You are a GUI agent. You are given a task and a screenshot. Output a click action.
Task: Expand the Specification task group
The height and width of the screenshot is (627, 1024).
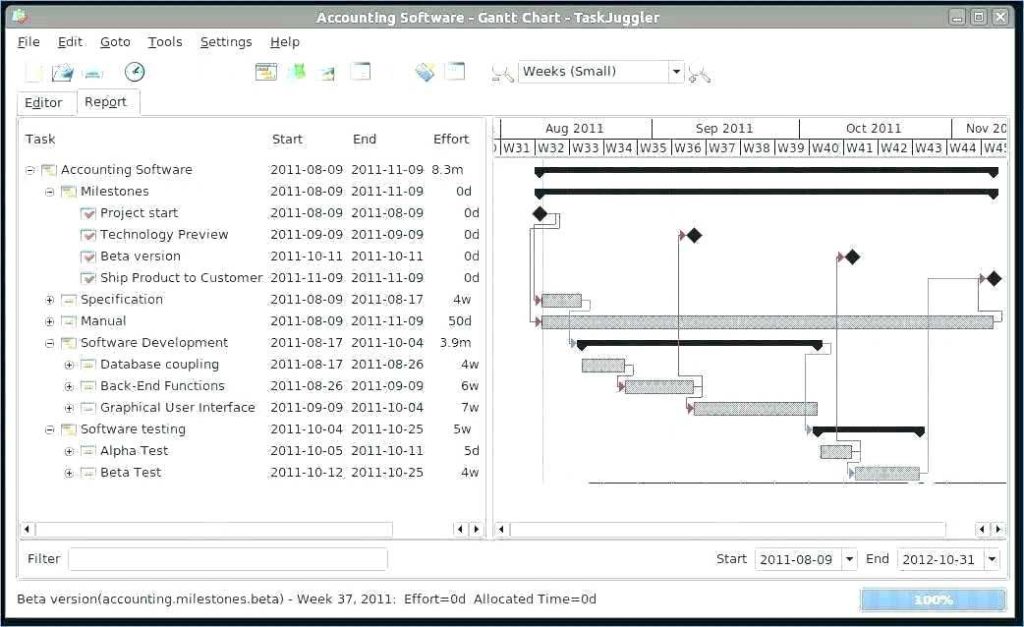pyautogui.click(x=49, y=299)
